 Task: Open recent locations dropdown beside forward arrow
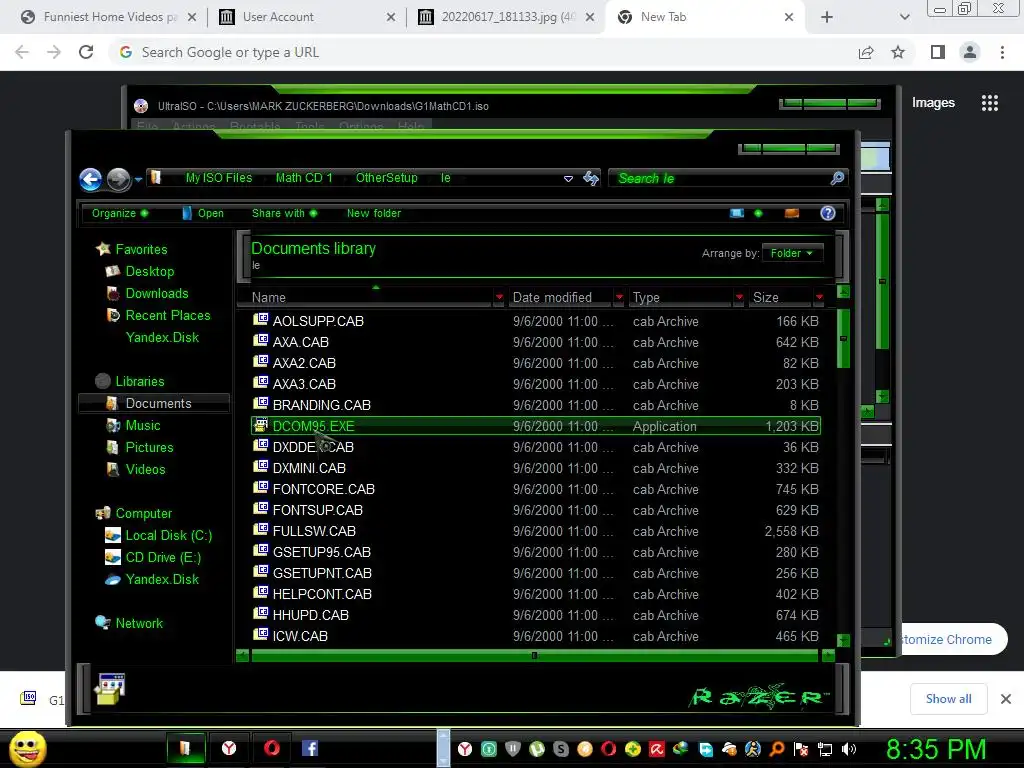click(138, 180)
